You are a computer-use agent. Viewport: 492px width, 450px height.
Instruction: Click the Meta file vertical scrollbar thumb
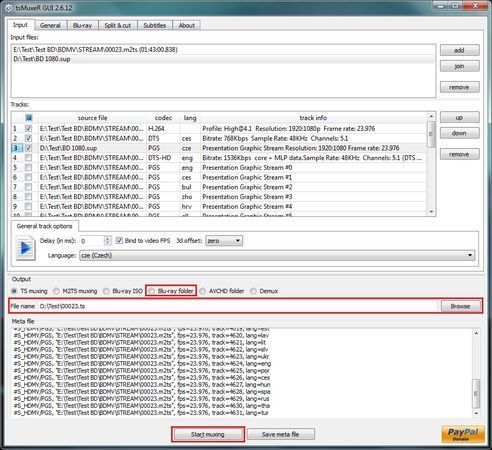pos(476,394)
